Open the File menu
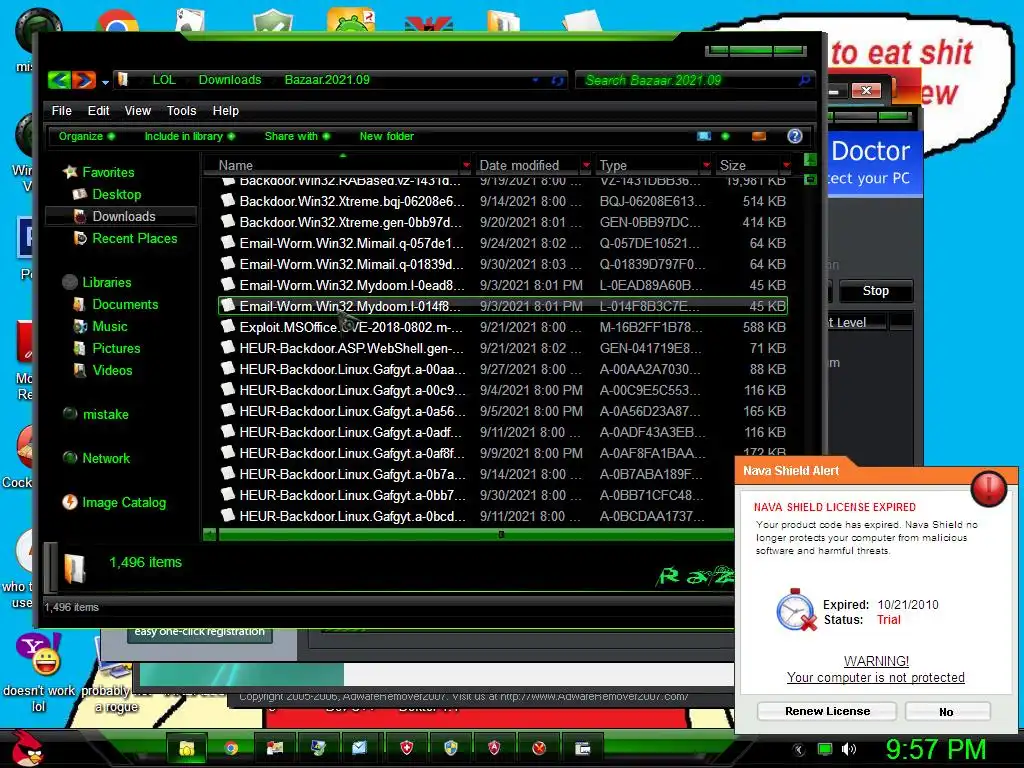This screenshot has width=1024, height=768. click(x=61, y=111)
